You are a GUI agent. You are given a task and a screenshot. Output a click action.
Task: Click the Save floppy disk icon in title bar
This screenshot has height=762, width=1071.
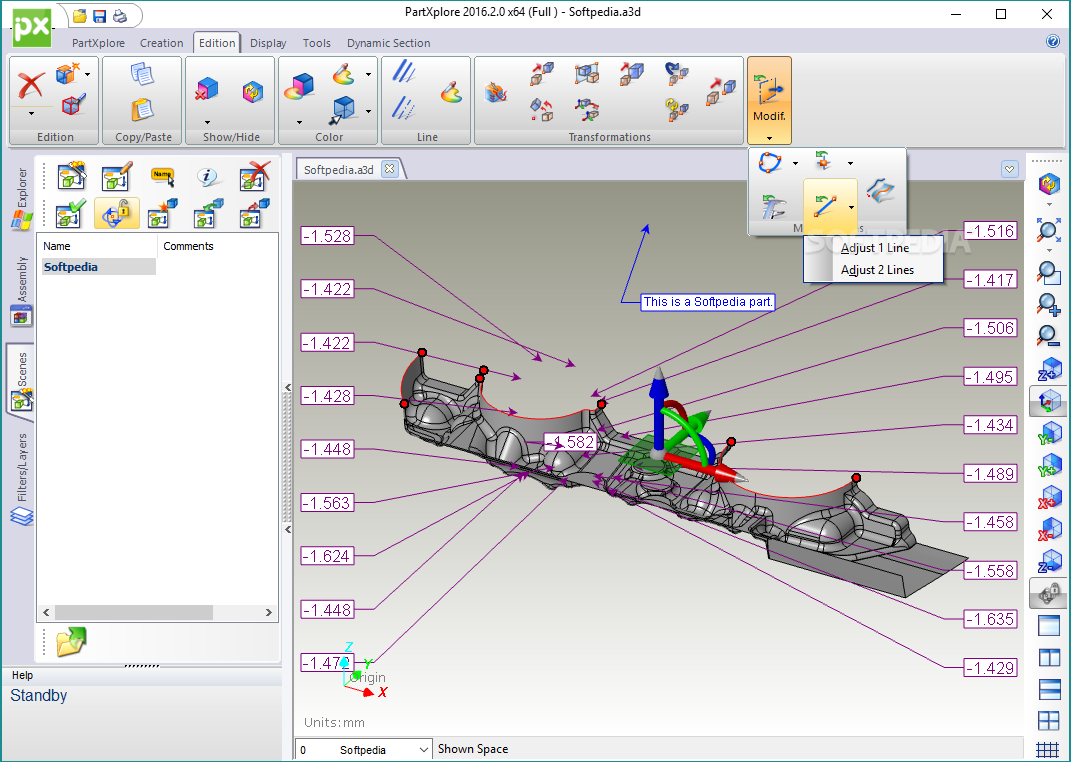click(100, 16)
